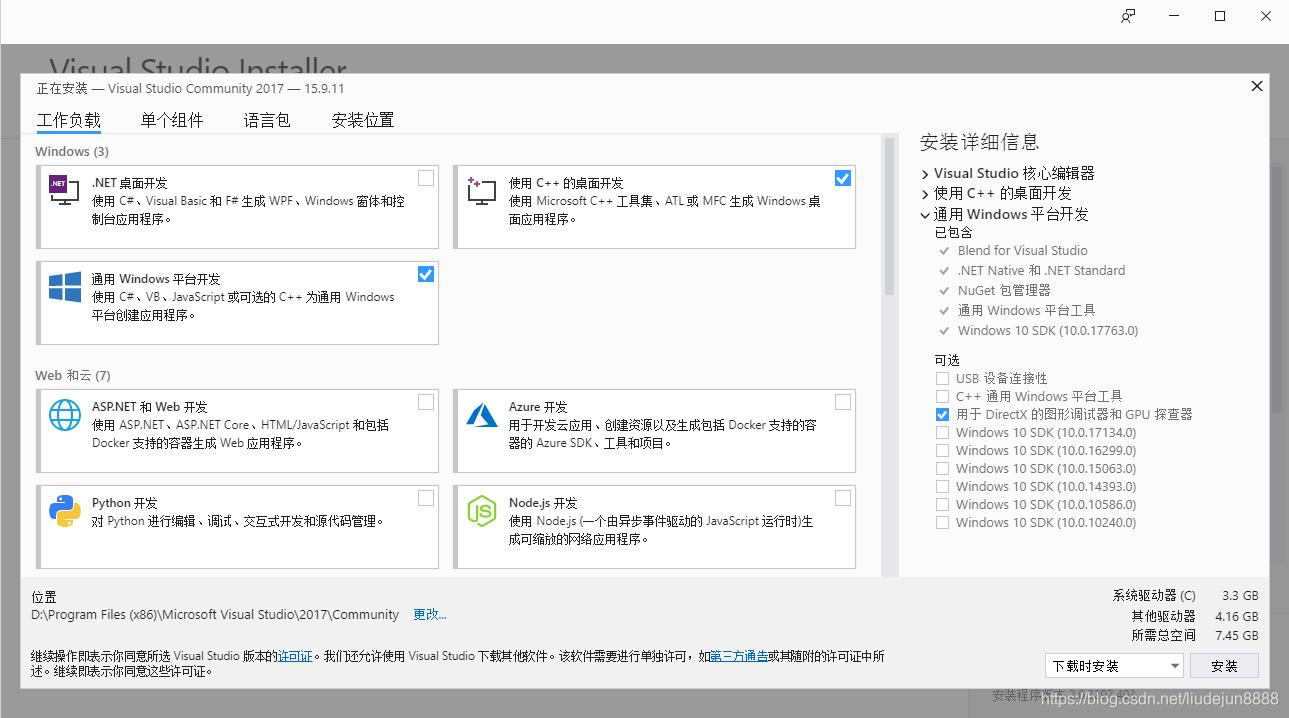Click the 安装详细信息 heading

click(x=979, y=142)
